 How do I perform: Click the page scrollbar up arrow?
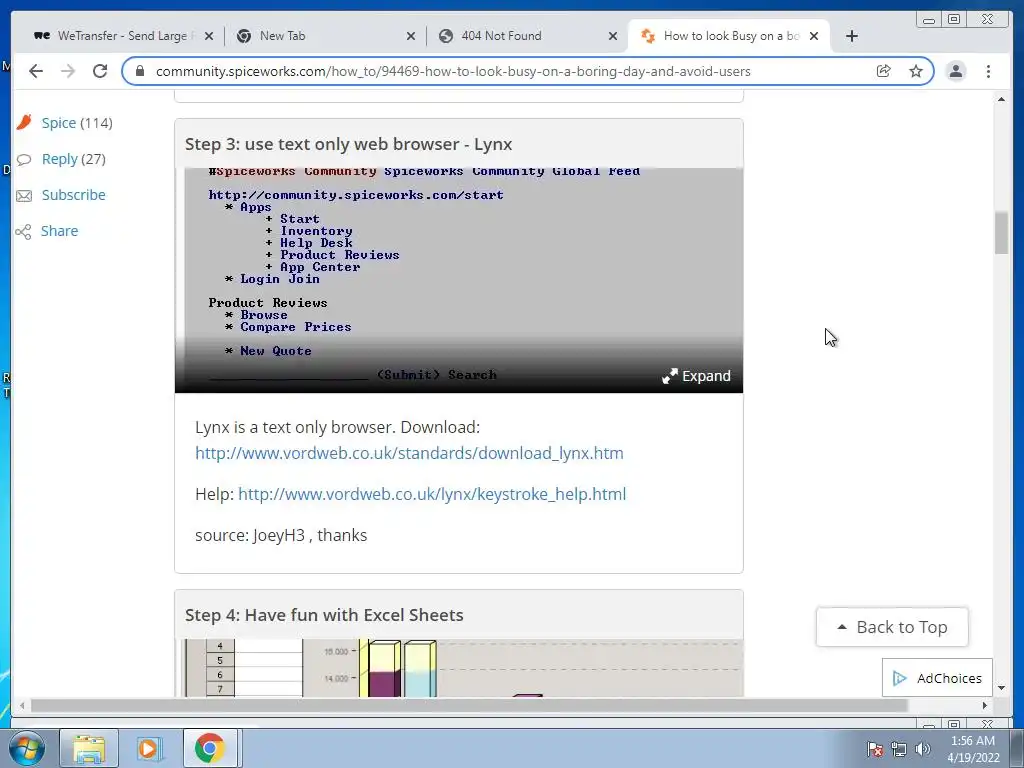(1001, 99)
